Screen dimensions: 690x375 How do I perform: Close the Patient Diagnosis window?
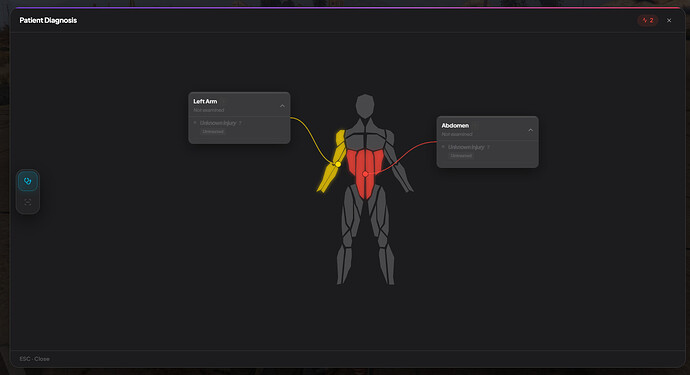coord(669,20)
